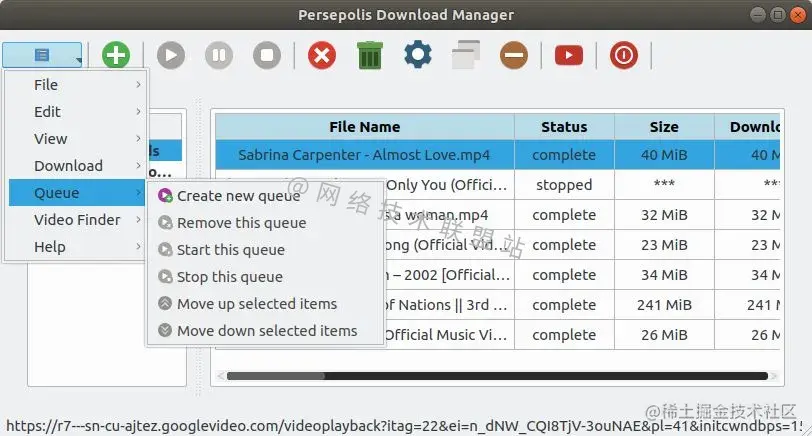
Task: Click the green add new download icon
Action: 115,55
